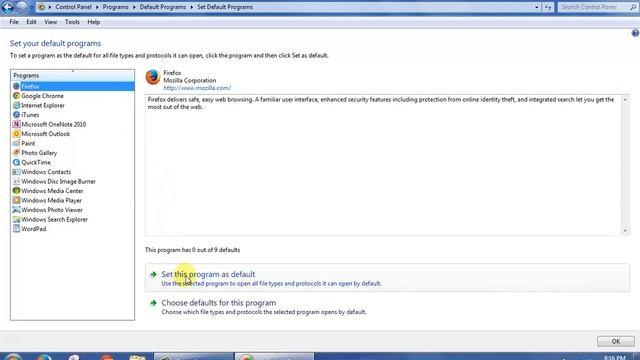Click the Windows Search Explorer icon
Screen dimensions: 640x360
tap(16, 219)
